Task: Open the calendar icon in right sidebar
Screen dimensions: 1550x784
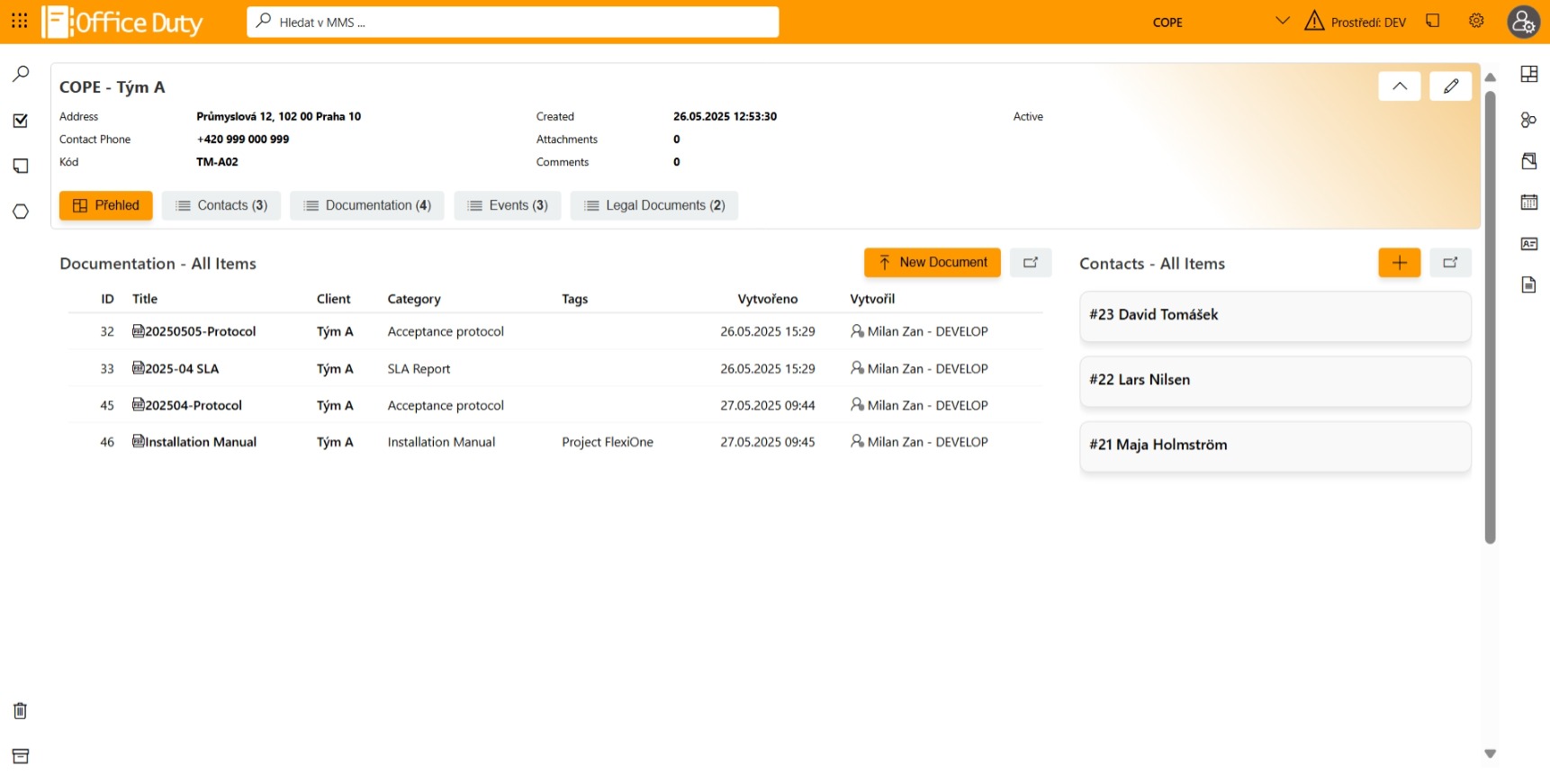Action: [x=1528, y=202]
